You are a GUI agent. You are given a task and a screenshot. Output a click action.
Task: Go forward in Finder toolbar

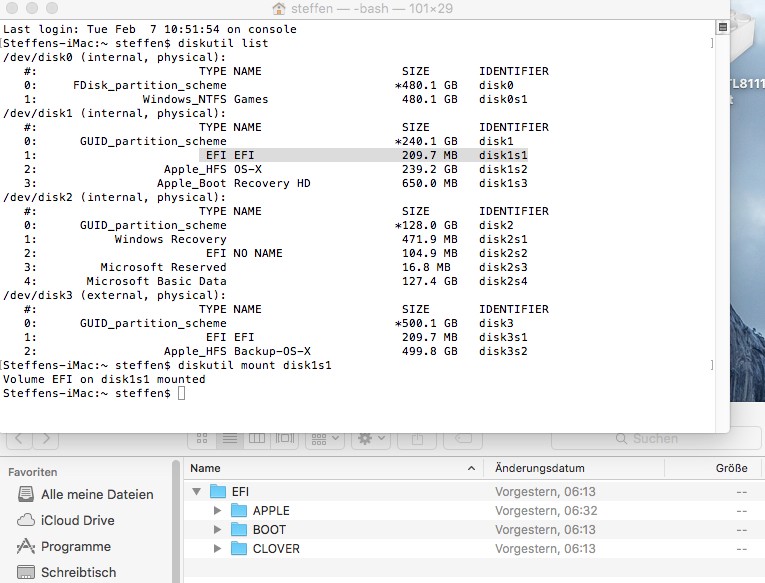tap(46, 439)
